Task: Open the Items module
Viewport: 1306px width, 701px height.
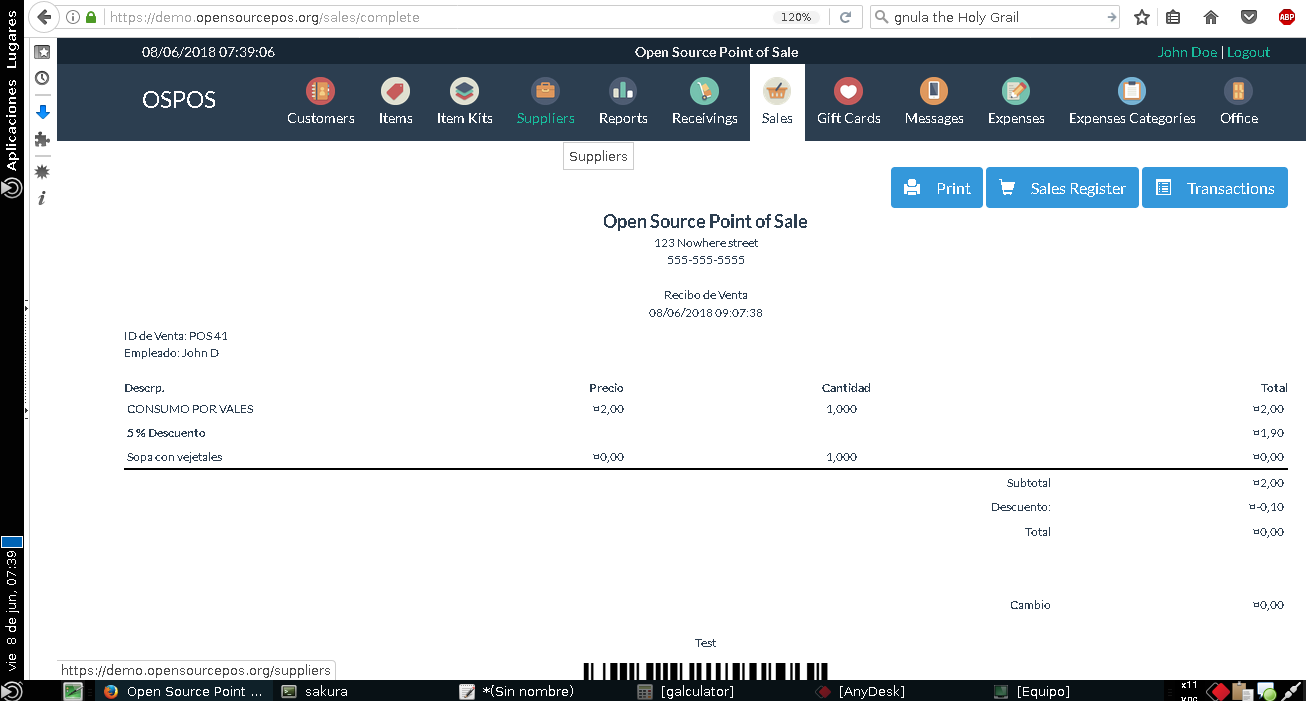Action: [x=394, y=100]
